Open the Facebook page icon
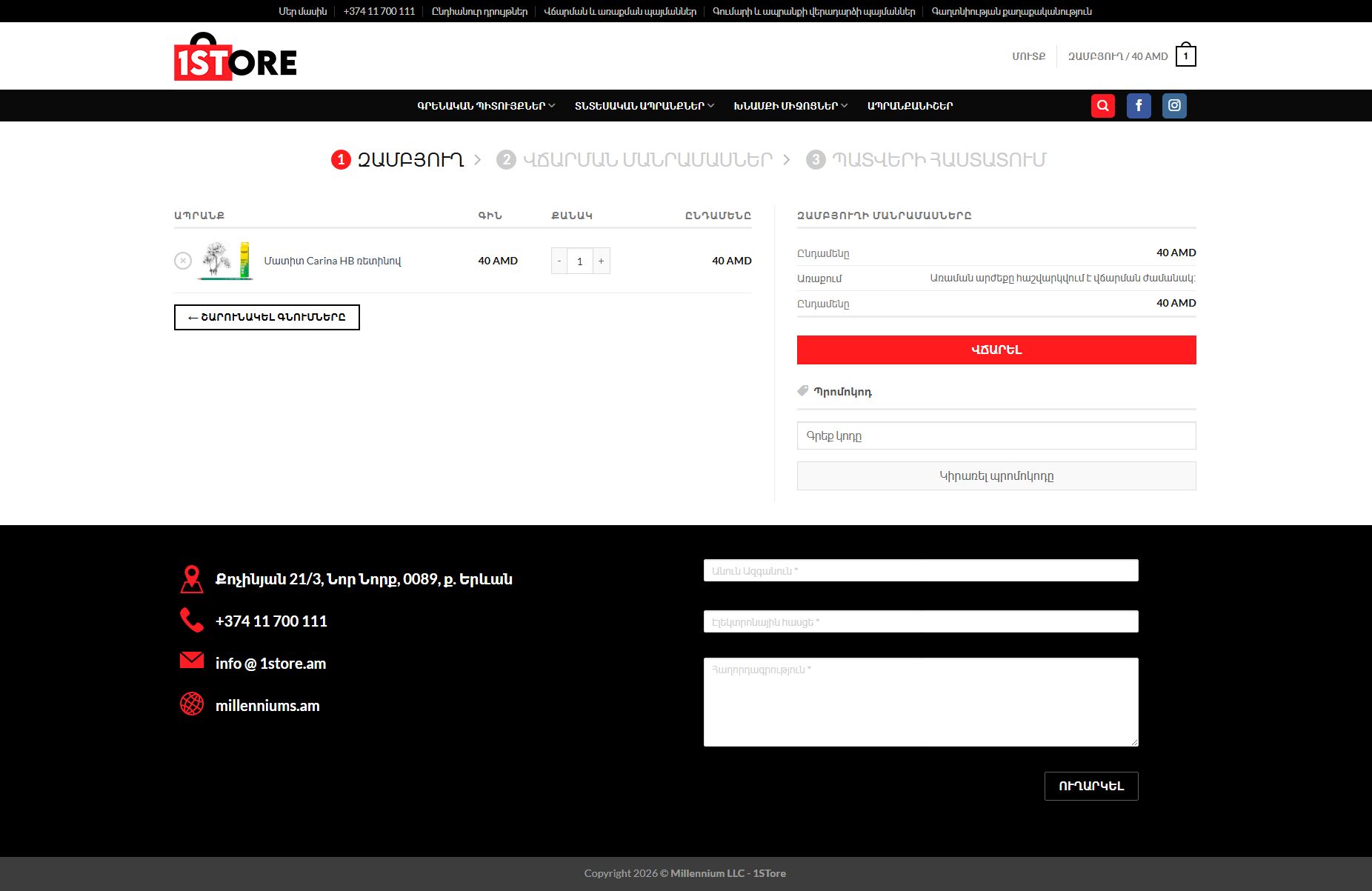This screenshot has width=1372, height=891. (x=1139, y=106)
